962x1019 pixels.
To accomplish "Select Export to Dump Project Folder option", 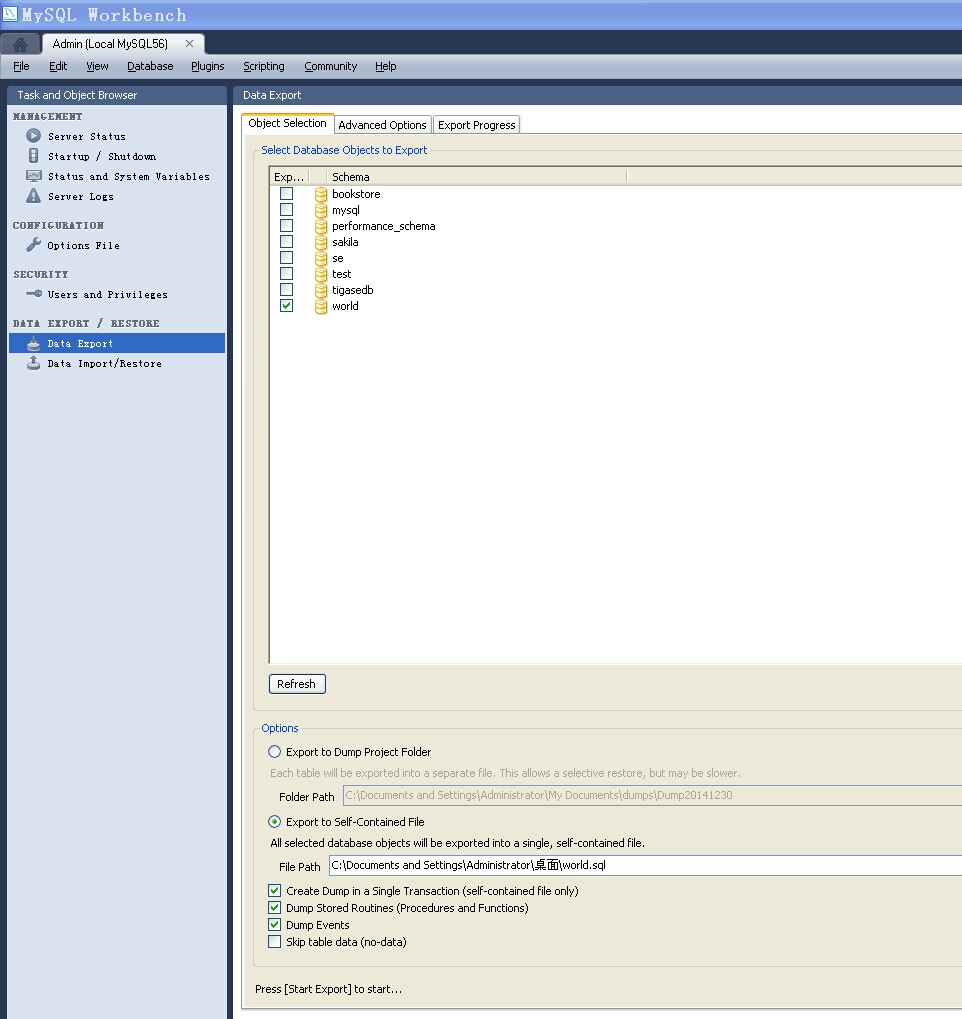I will coord(274,752).
